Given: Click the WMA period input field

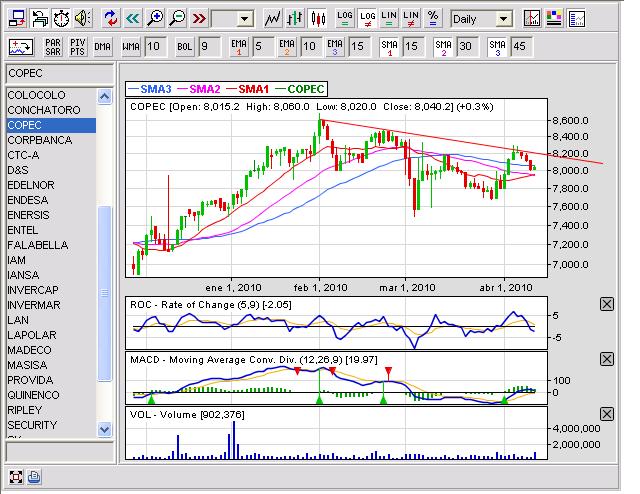Looking at the screenshot, I should click(x=154, y=46).
